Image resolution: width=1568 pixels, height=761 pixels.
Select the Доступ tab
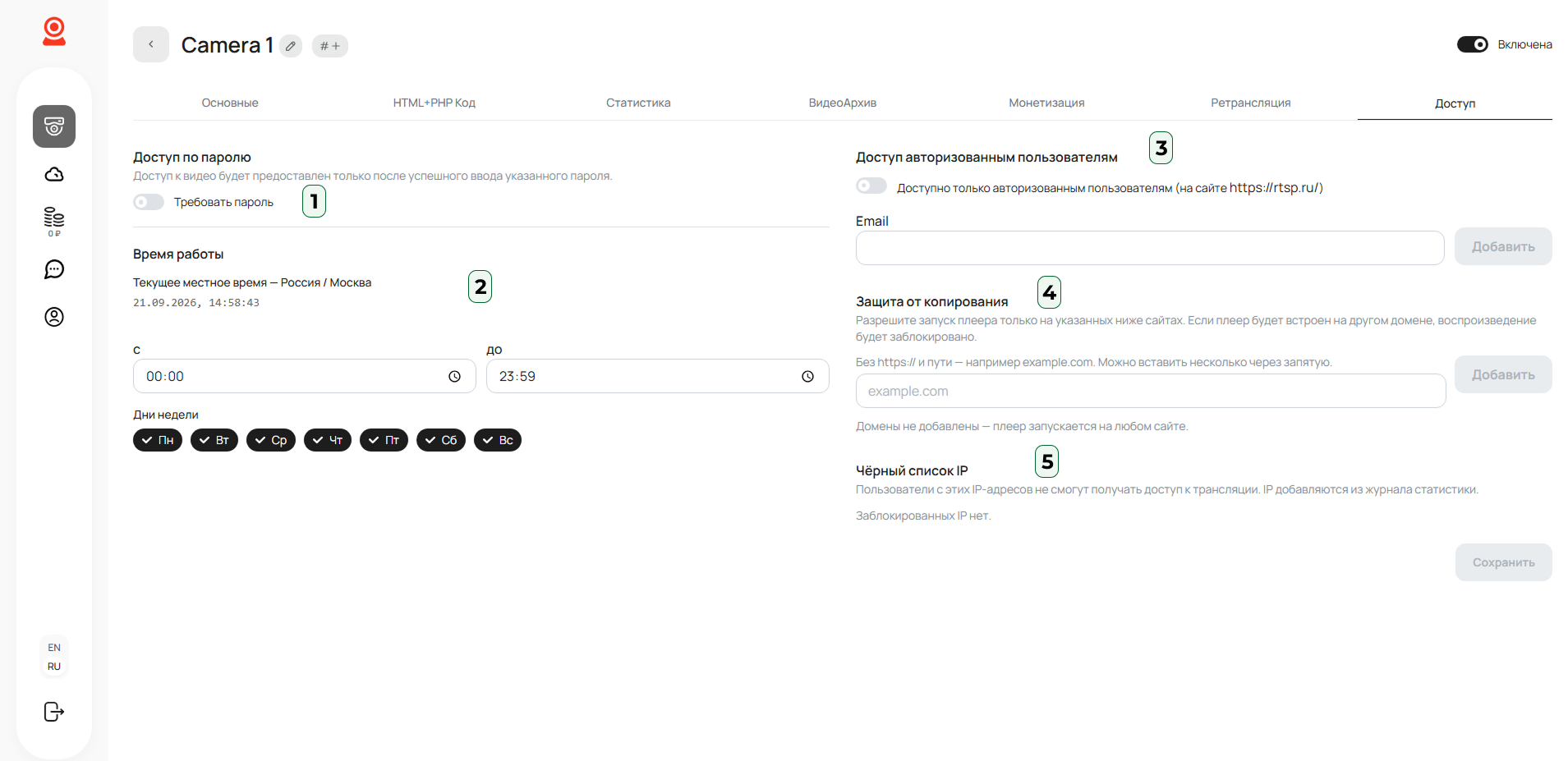[x=1455, y=103]
